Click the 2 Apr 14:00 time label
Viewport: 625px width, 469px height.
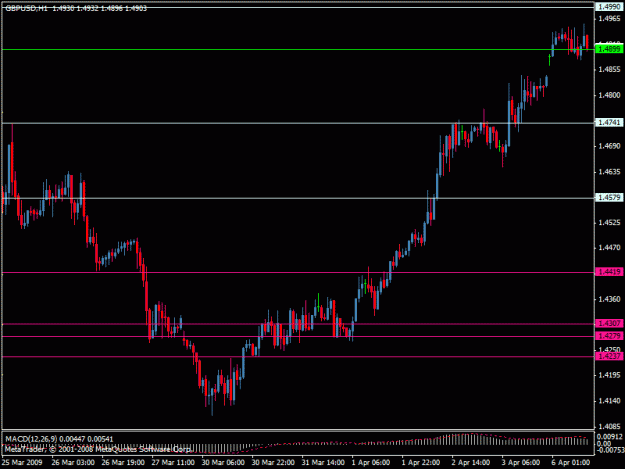[471, 462]
